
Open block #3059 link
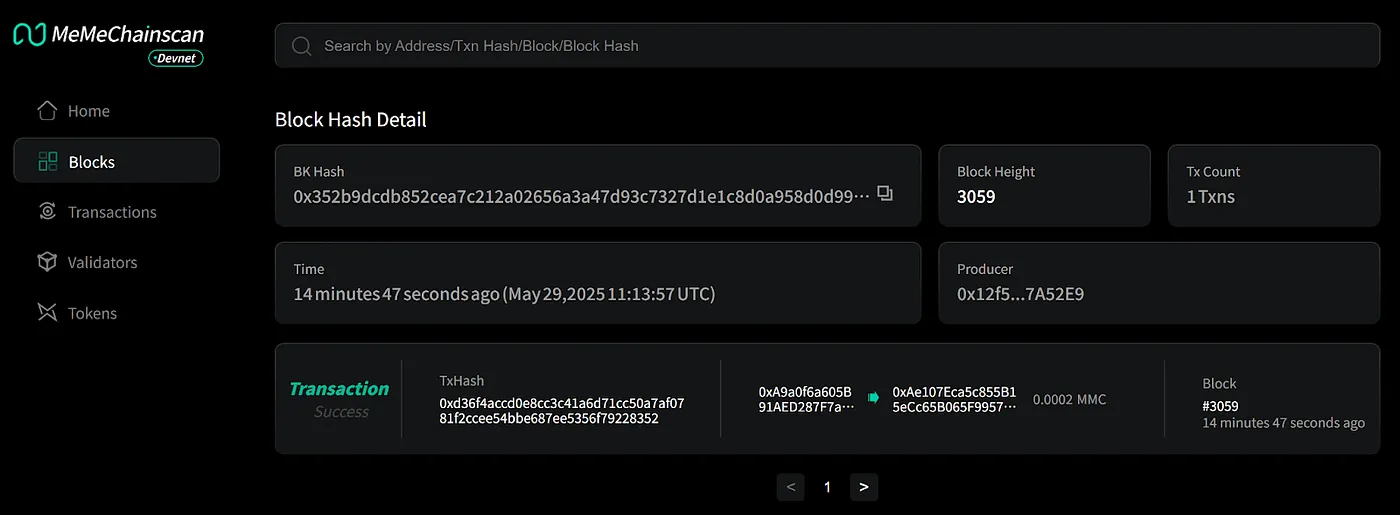[x=1220, y=406]
